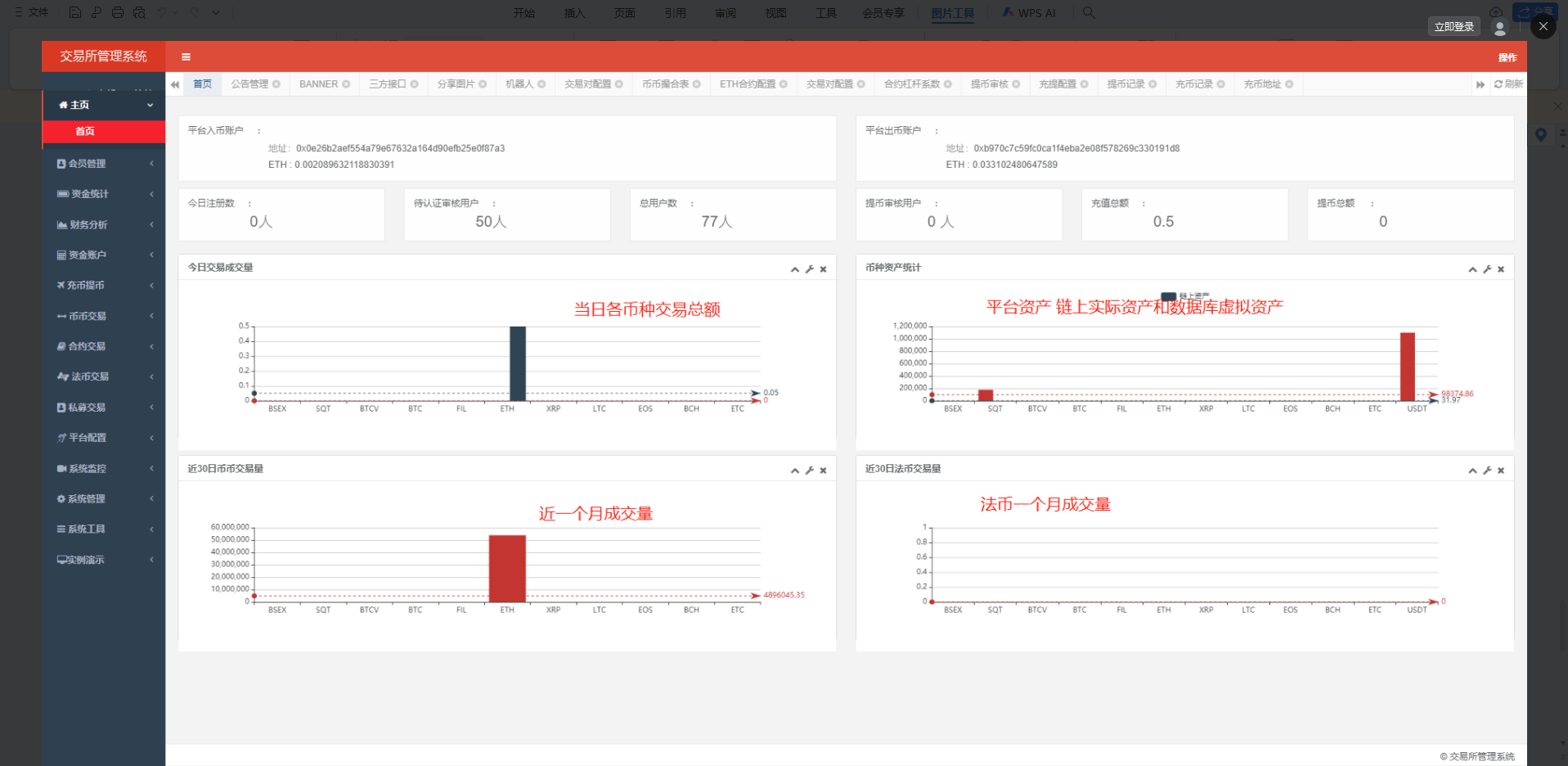Click the WPS undo arrow icon

tap(162, 12)
